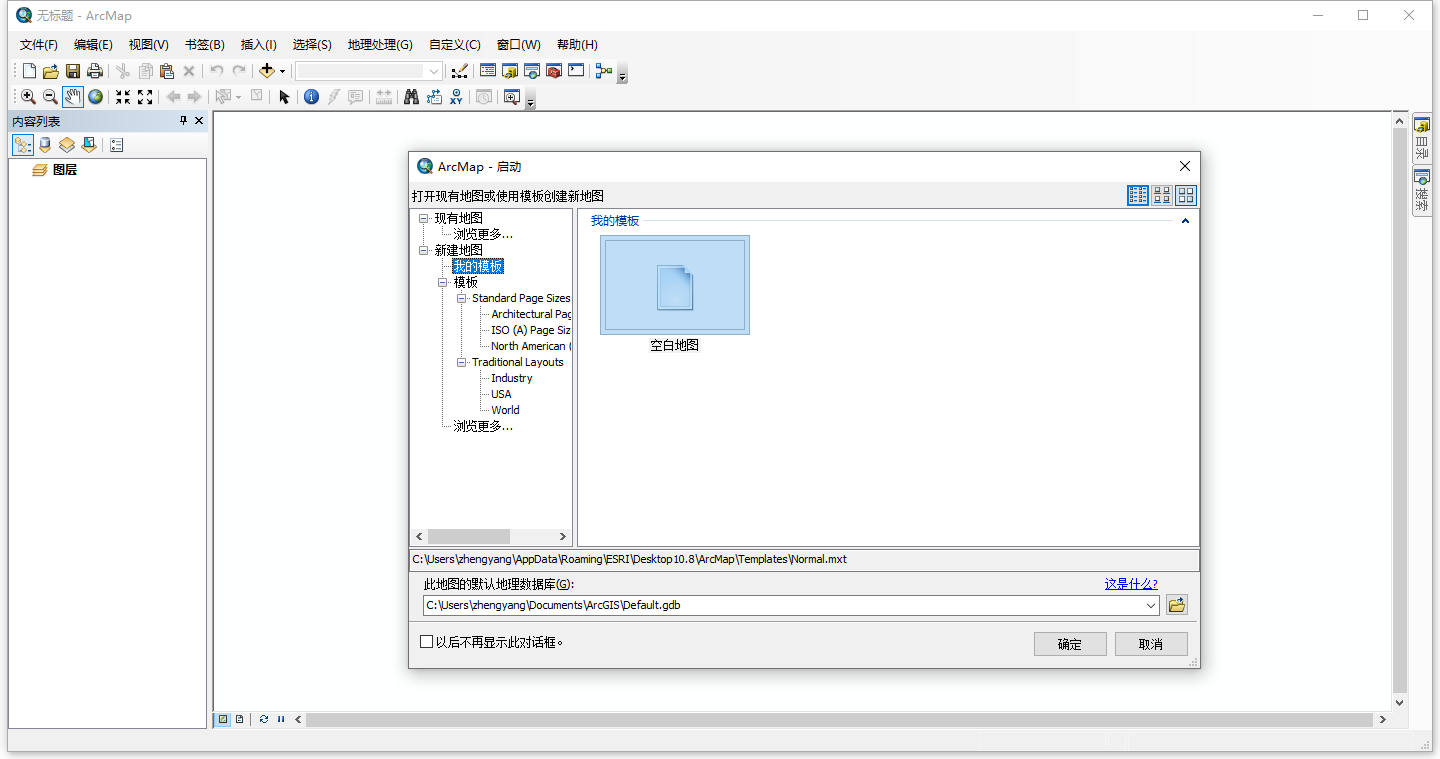Open the map scale combo box
Image resolution: width=1440 pixels, height=759 pixels.
point(369,71)
